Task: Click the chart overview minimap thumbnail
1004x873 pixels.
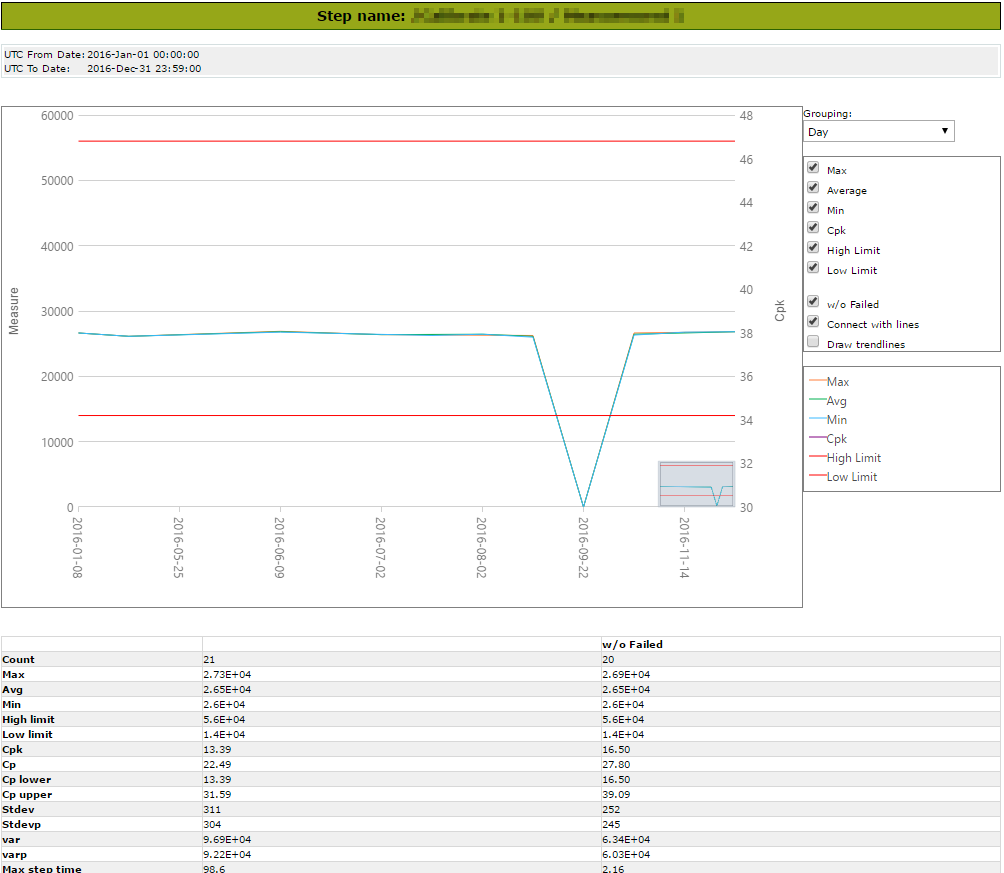Action: coord(696,484)
